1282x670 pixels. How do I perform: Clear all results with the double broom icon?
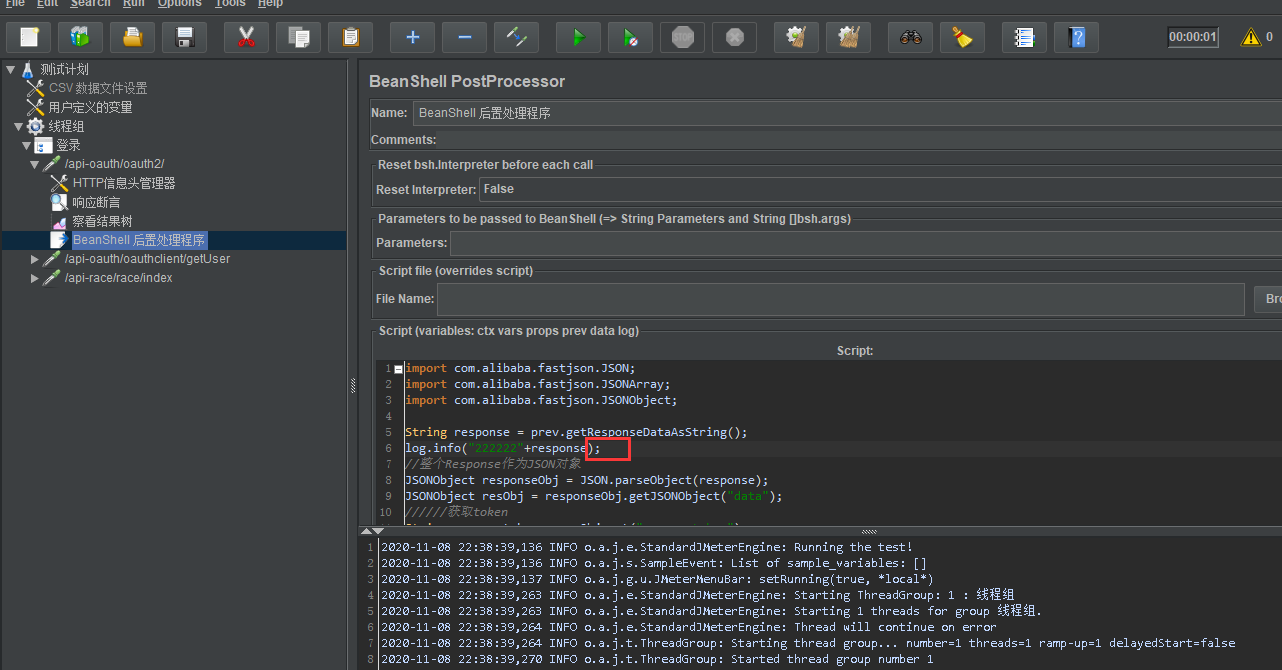click(x=848, y=38)
